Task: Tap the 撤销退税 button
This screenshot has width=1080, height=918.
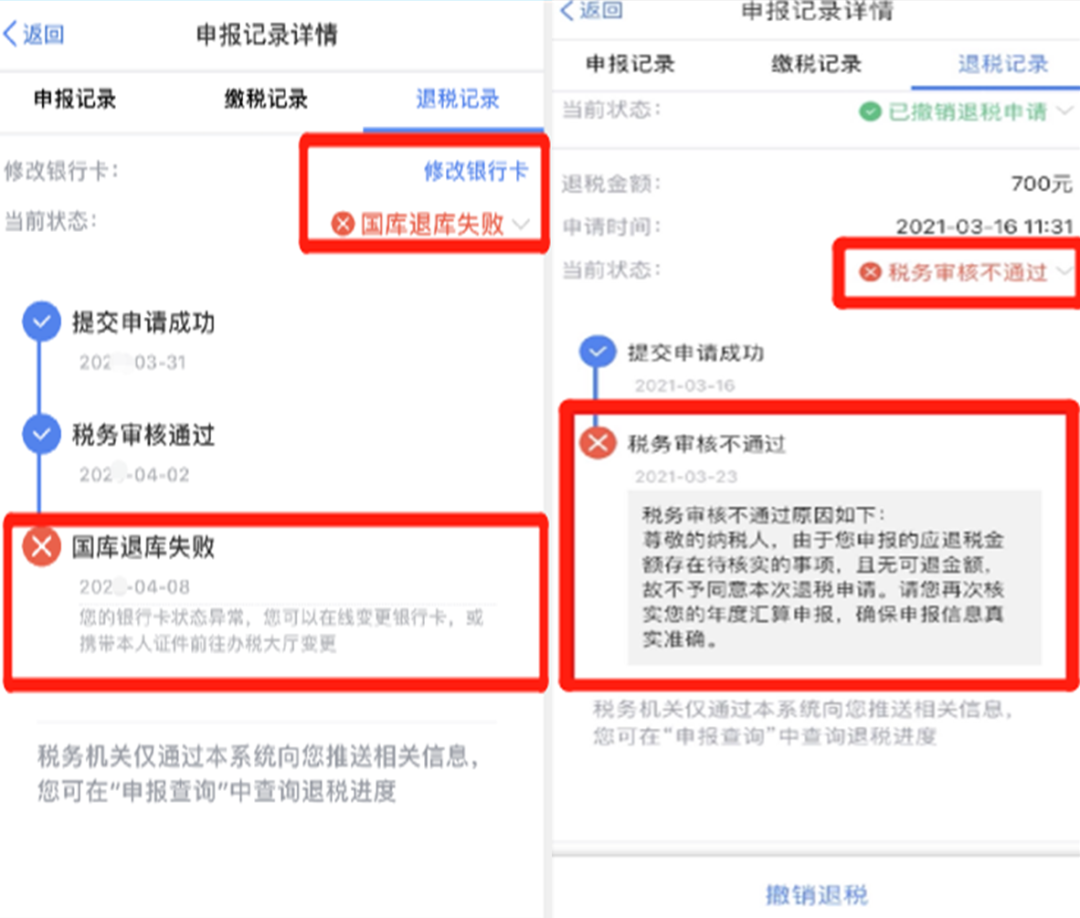Action: pyautogui.click(x=817, y=895)
